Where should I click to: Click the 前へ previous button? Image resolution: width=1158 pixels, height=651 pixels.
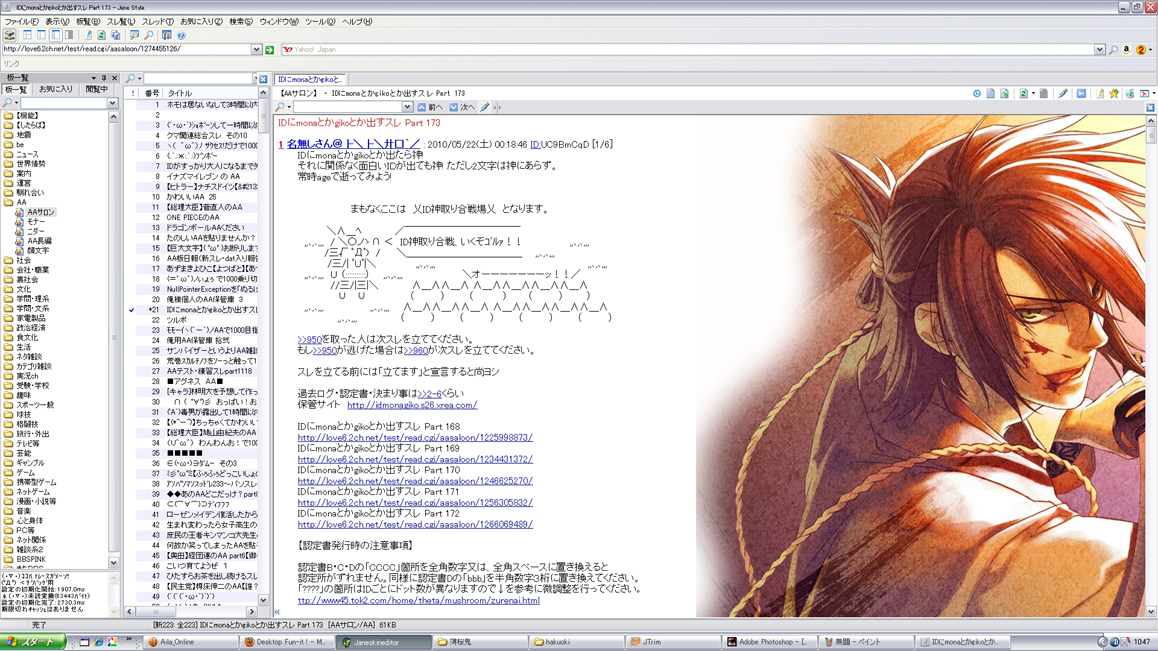431,108
